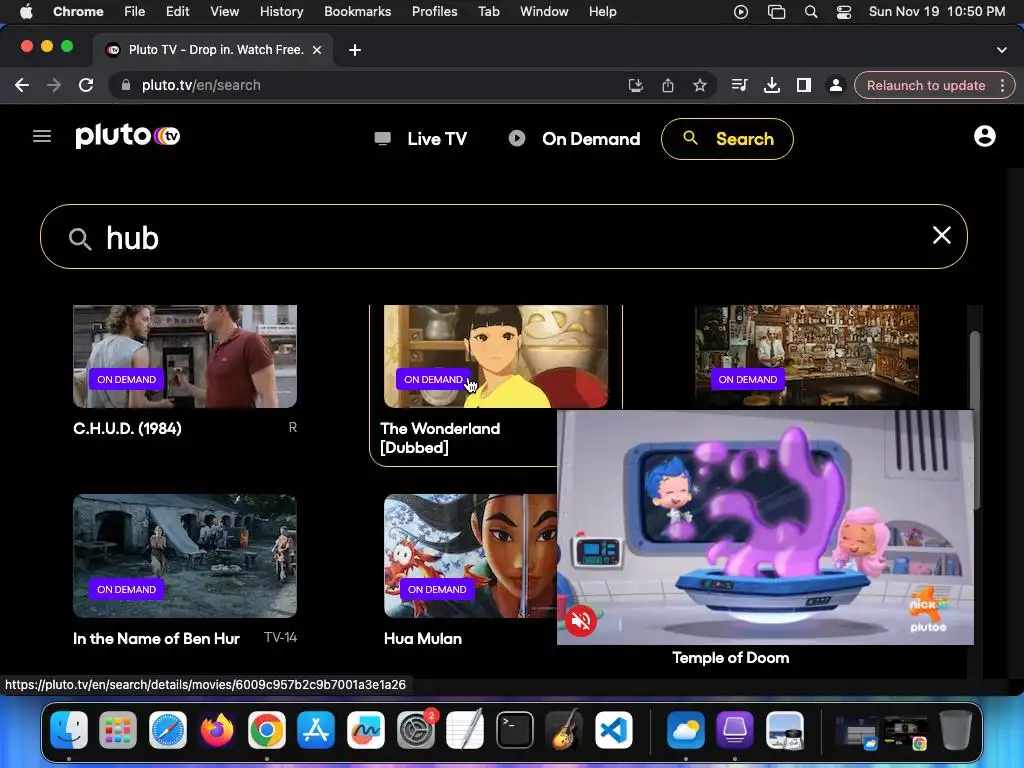Clear the search field with X
This screenshot has height=768, width=1024.
click(941, 235)
